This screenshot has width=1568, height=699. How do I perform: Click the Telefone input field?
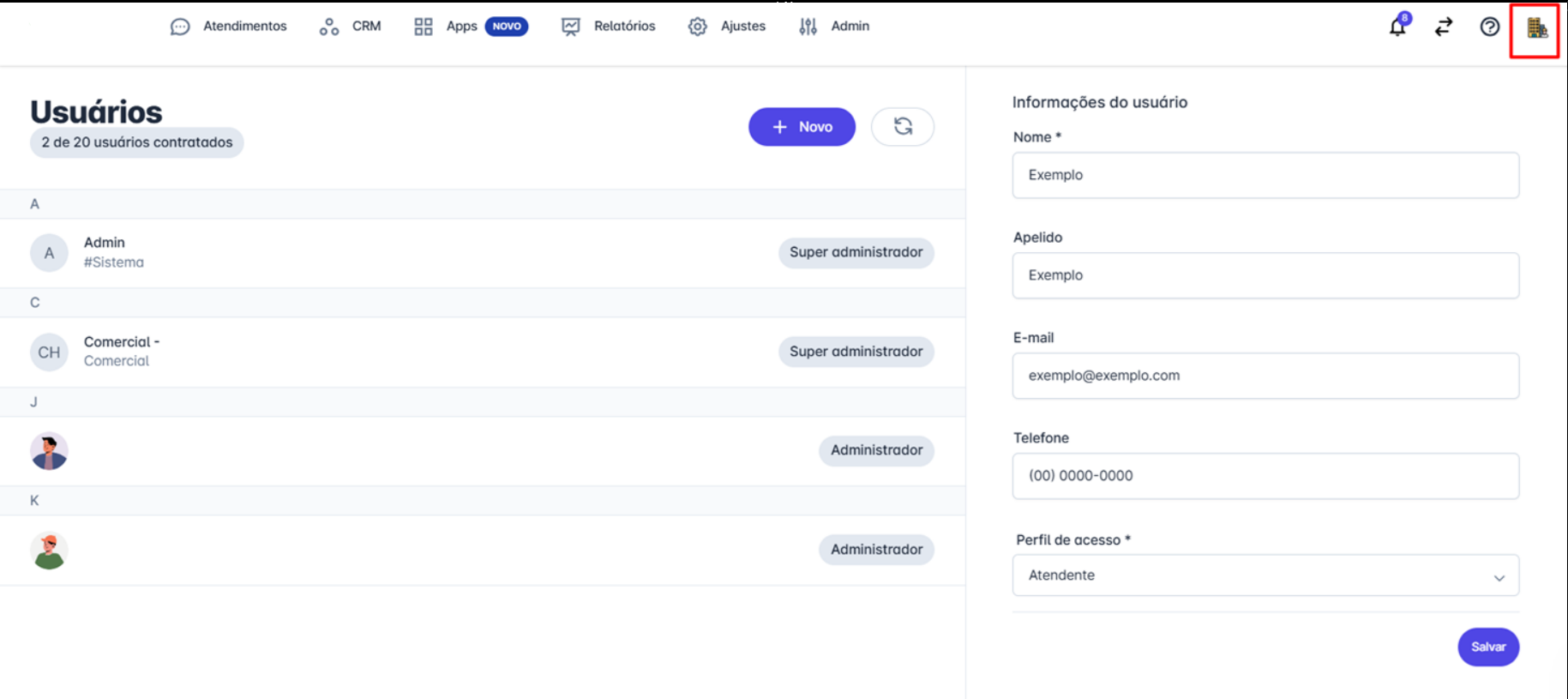coord(1265,476)
